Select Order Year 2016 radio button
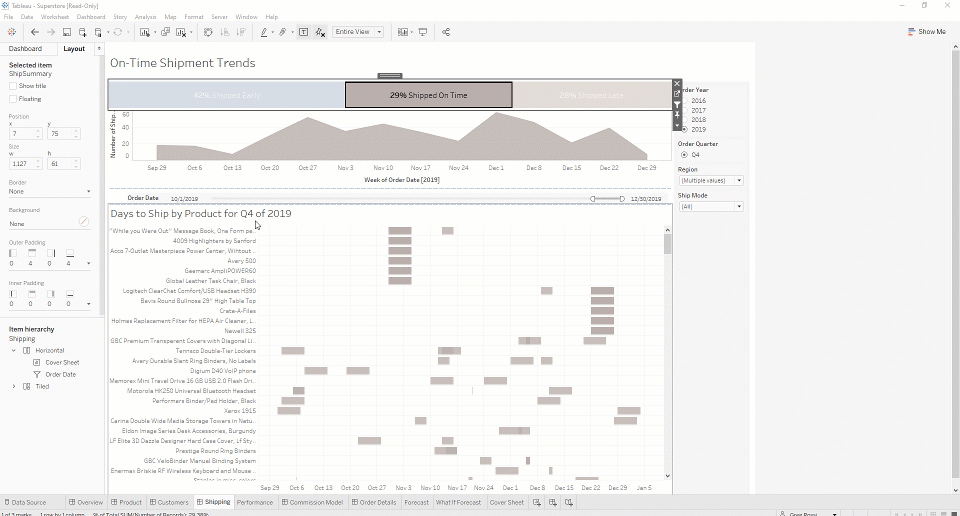 click(x=684, y=100)
